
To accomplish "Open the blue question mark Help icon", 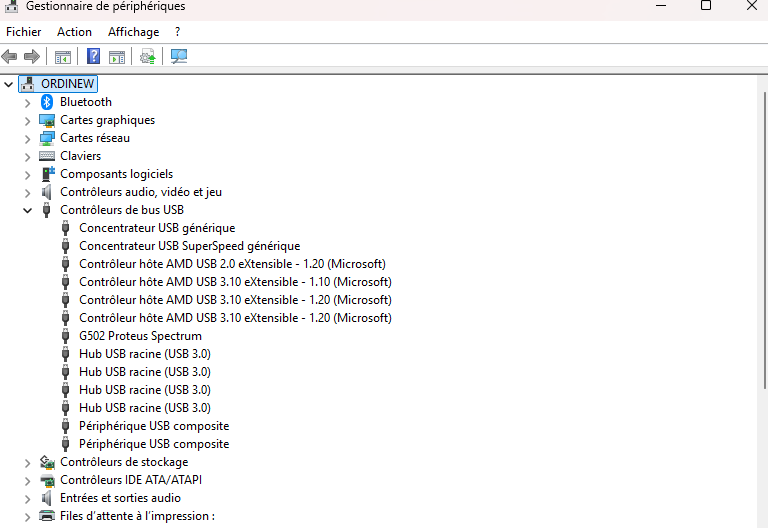I will [93, 56].
